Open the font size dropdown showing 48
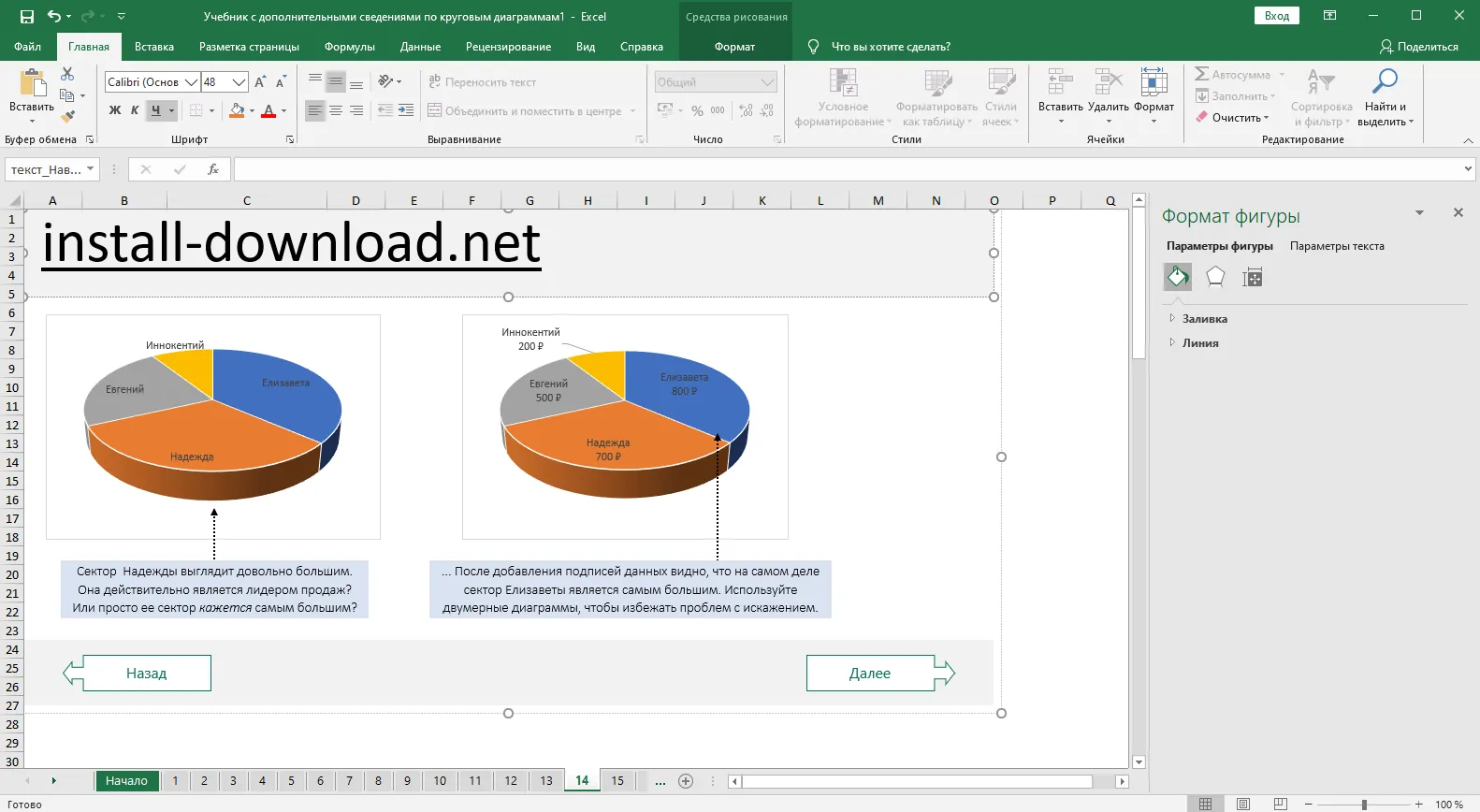1480x812 pixels. click(239, 82)
